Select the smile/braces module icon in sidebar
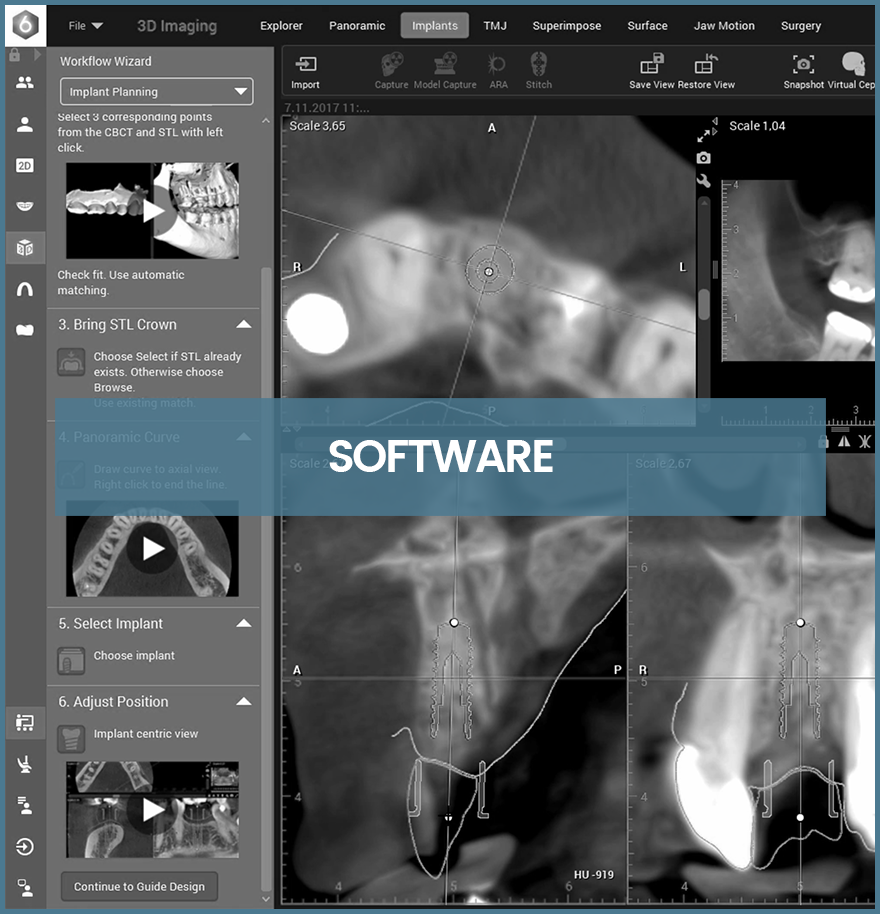 click(x=24, y=206)
